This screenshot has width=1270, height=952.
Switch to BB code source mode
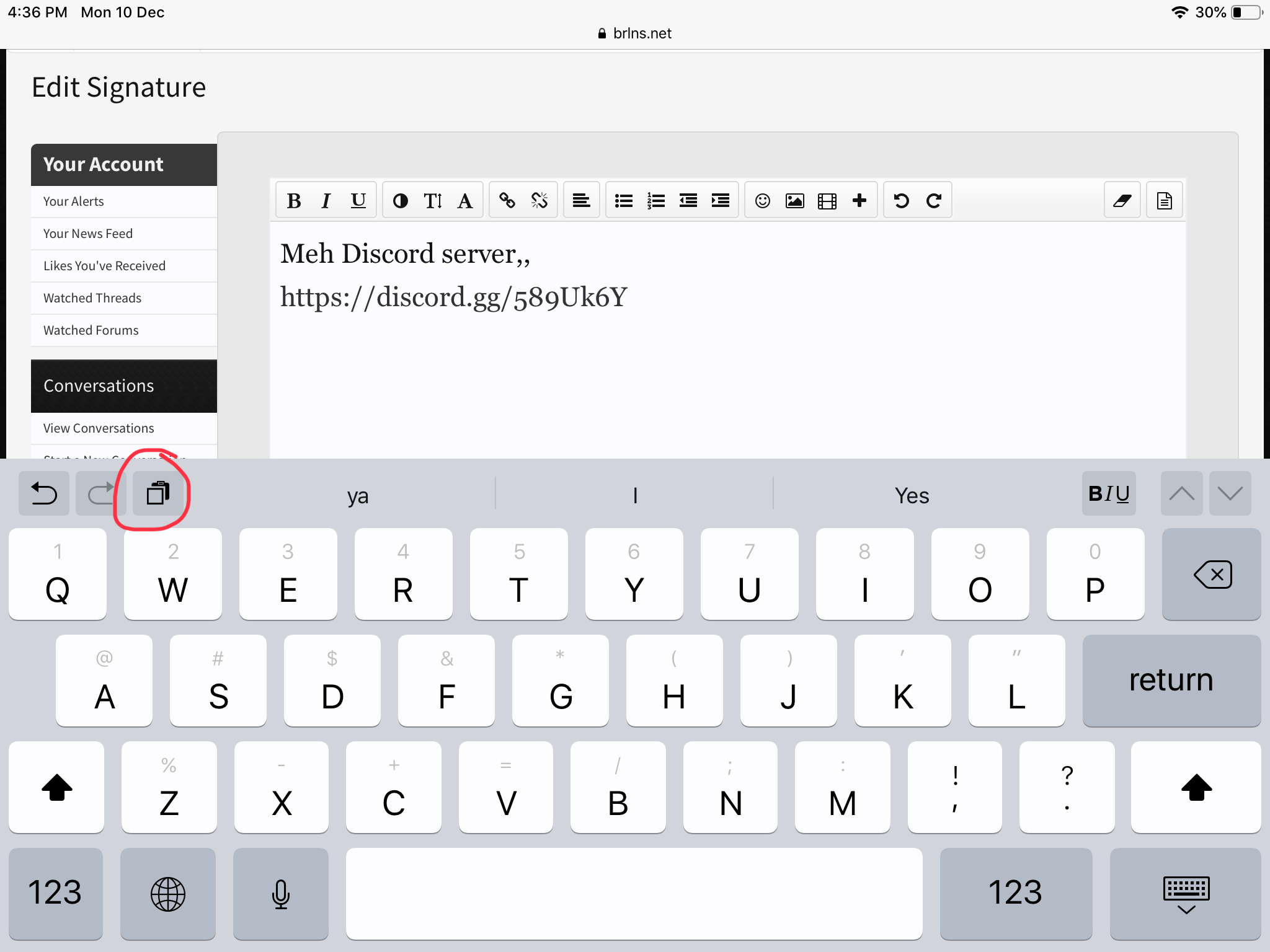(1165, 201)
